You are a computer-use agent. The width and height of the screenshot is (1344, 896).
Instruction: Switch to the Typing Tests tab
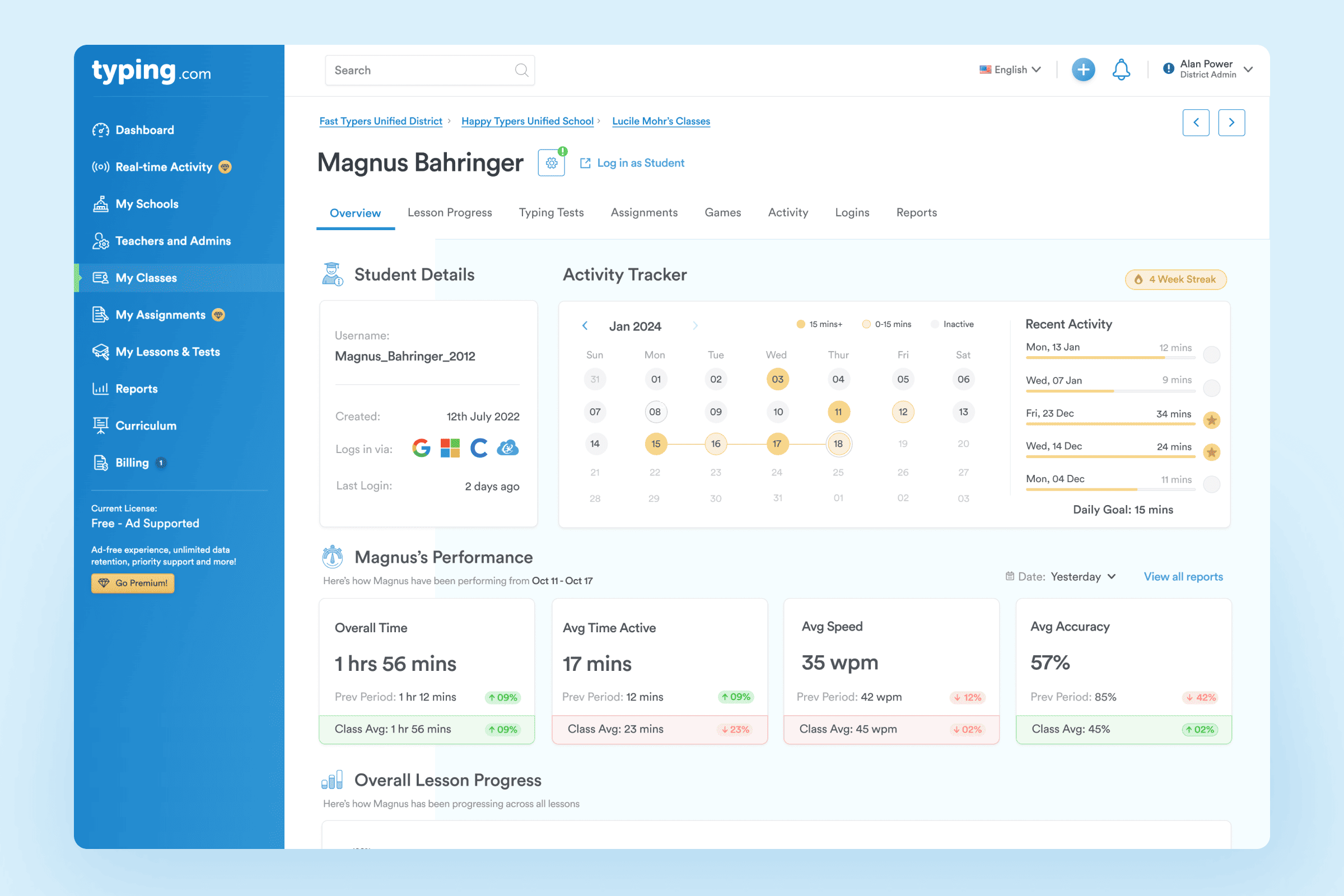coord(551,213)
